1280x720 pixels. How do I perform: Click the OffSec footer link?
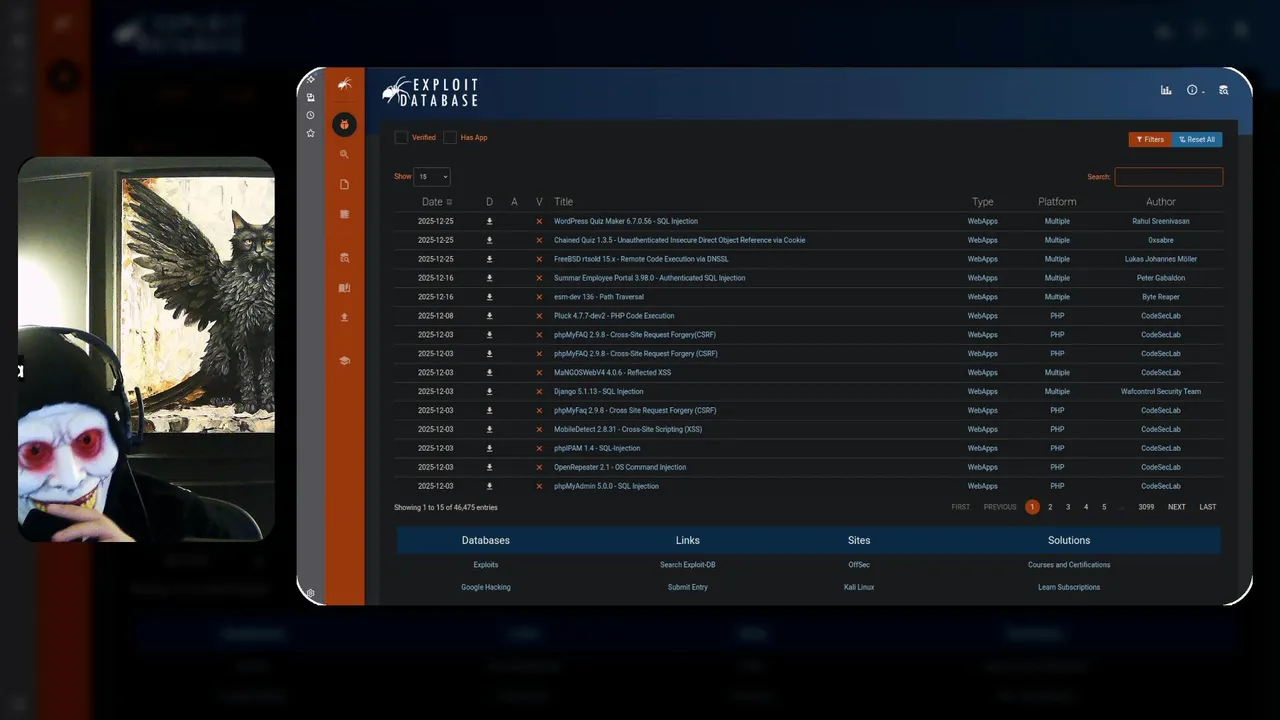coord(859,565)
